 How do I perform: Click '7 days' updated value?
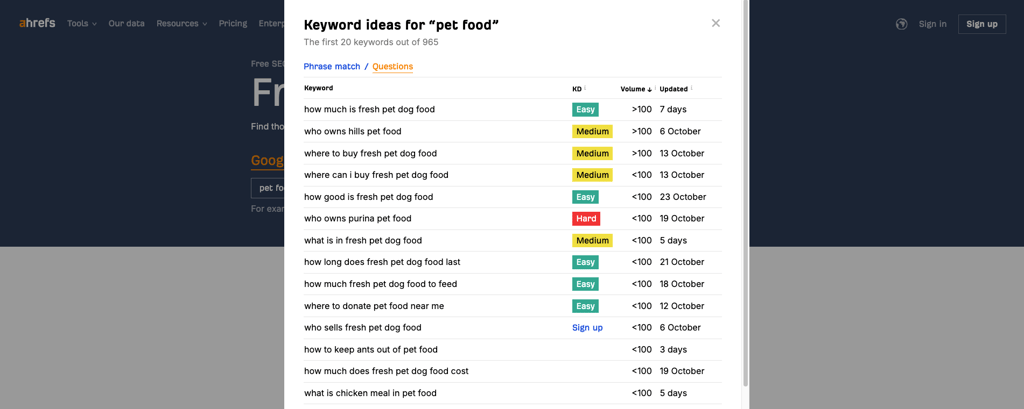[673, 110]
